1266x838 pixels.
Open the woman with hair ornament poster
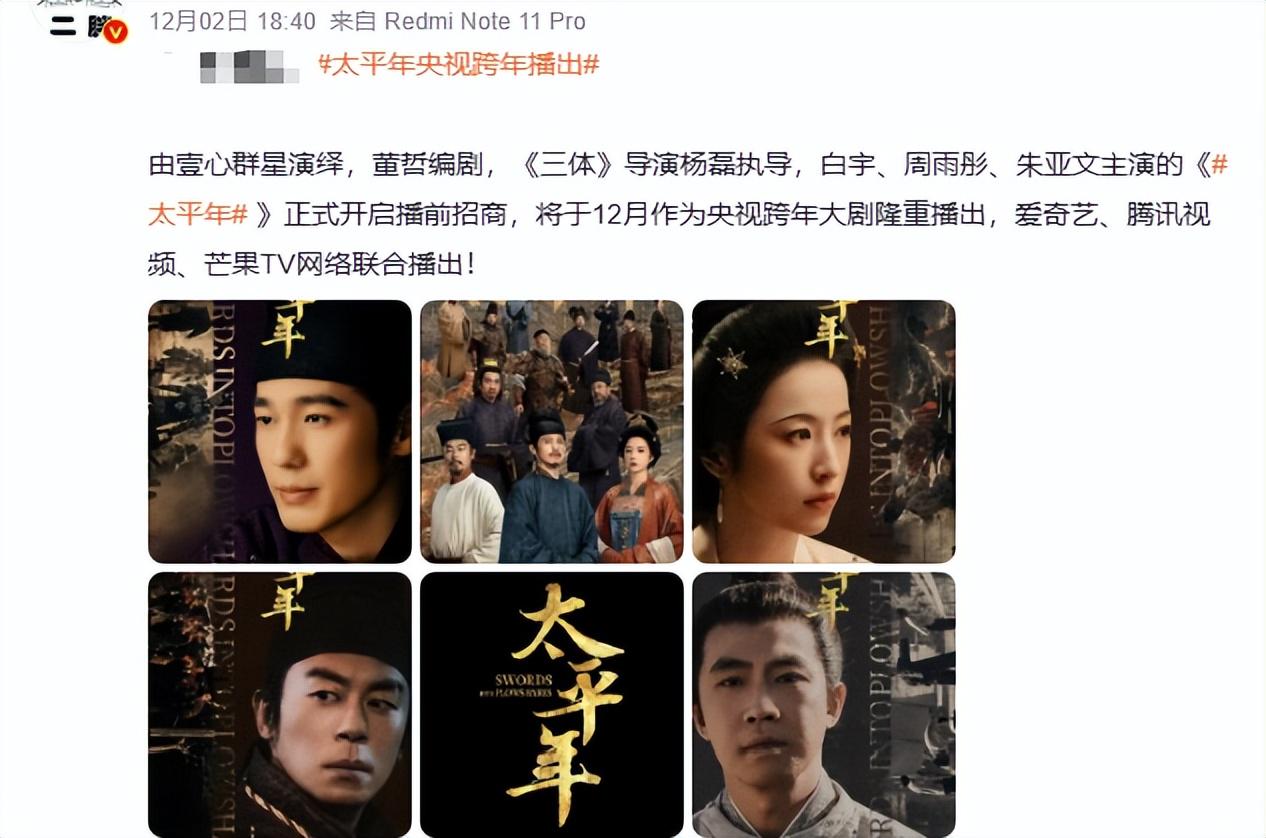pos(824,431)
